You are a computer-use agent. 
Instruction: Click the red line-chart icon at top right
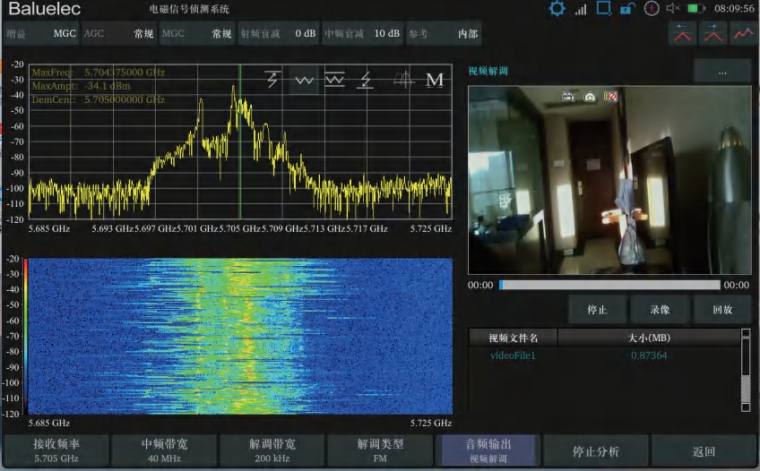point(743,33)
